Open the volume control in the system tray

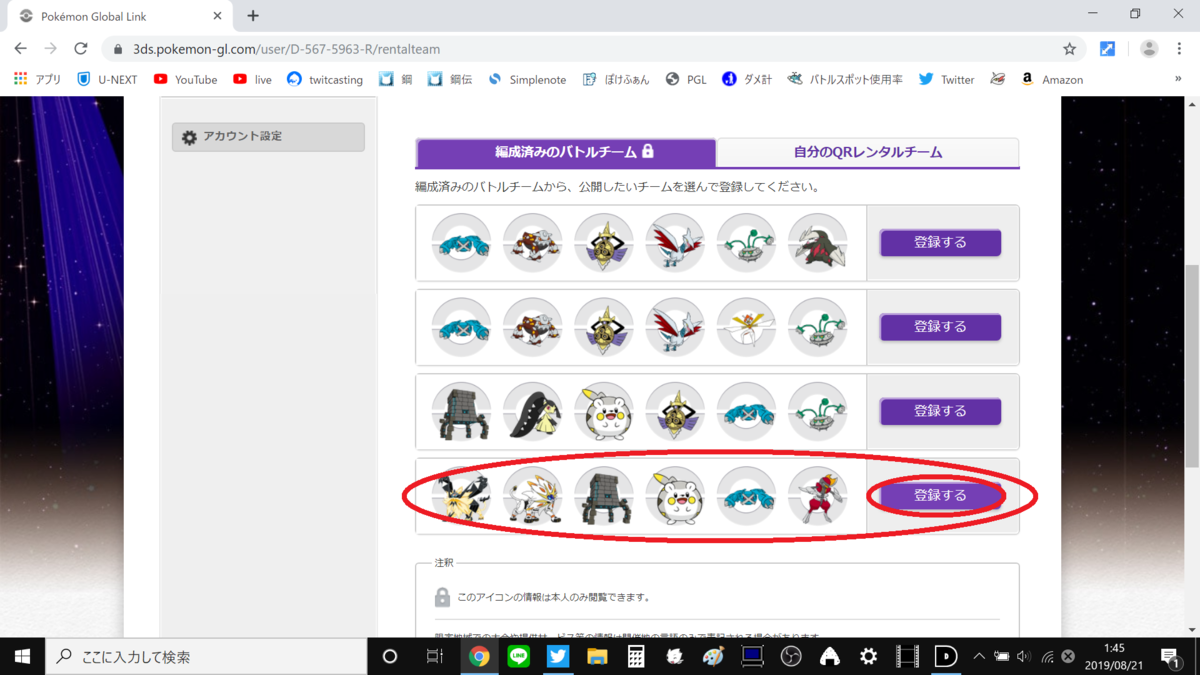point(1023,656)
